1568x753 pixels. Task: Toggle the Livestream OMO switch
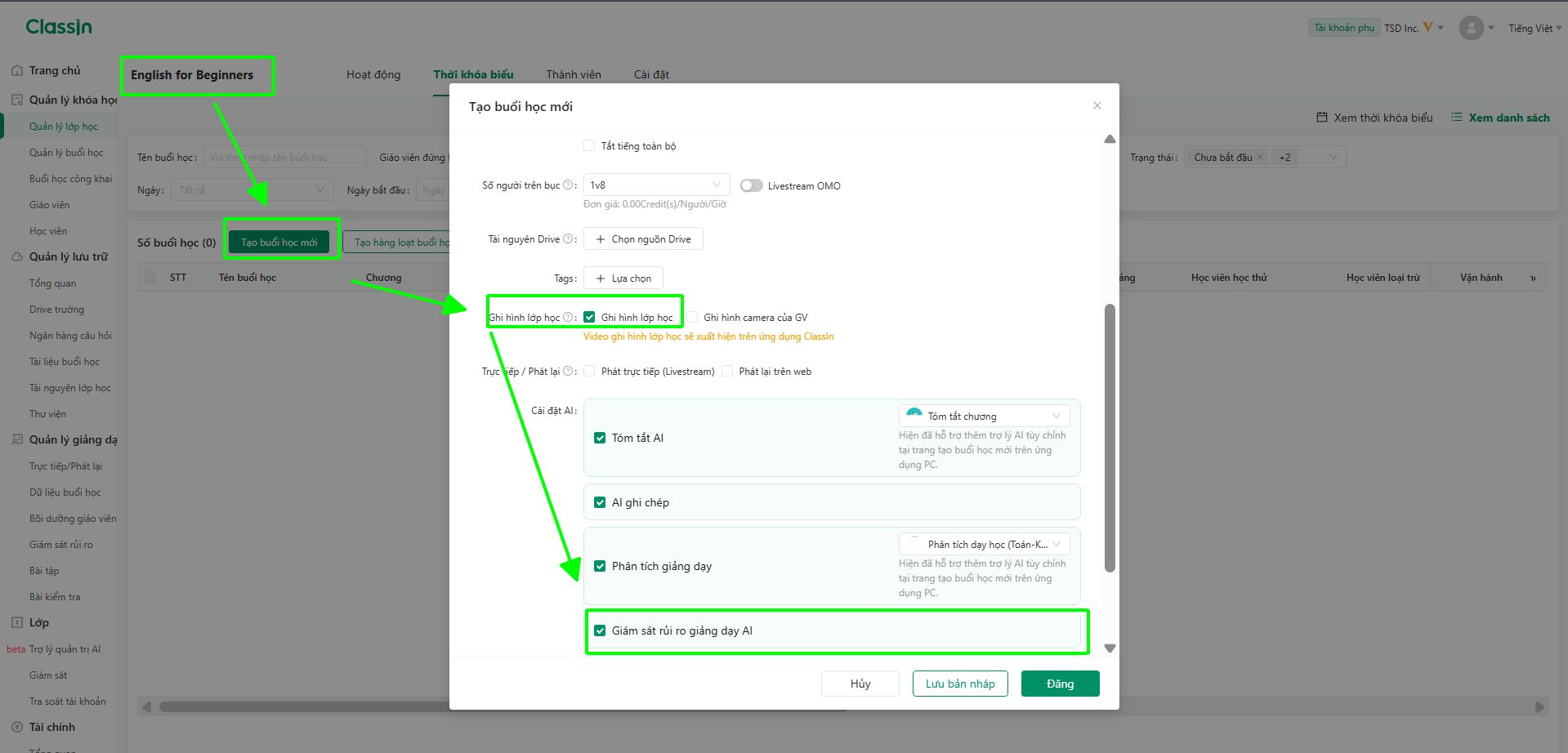pyautogui.click(x=752, y=186)
